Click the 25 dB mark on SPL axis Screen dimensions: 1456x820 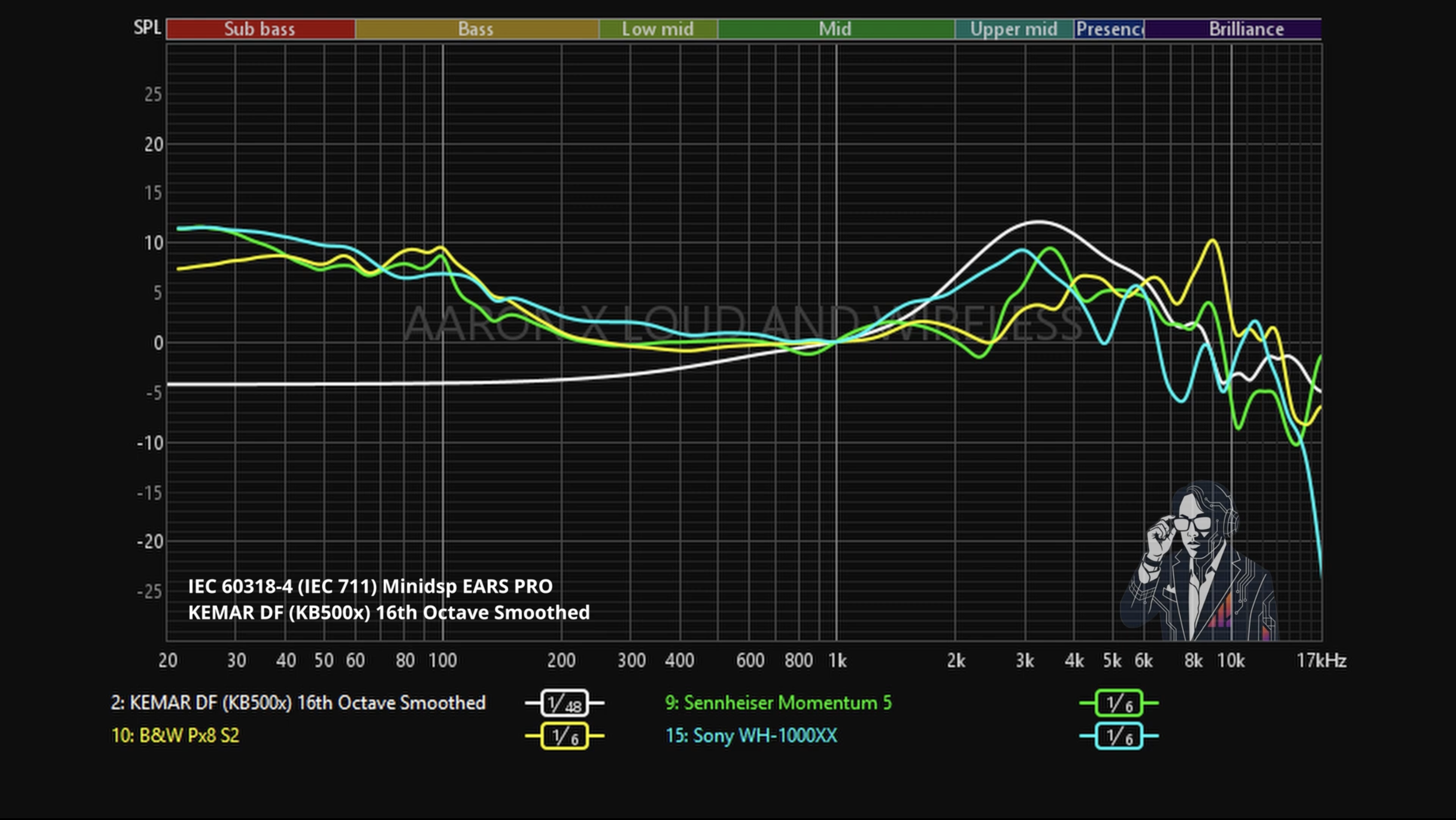point(153,94)
